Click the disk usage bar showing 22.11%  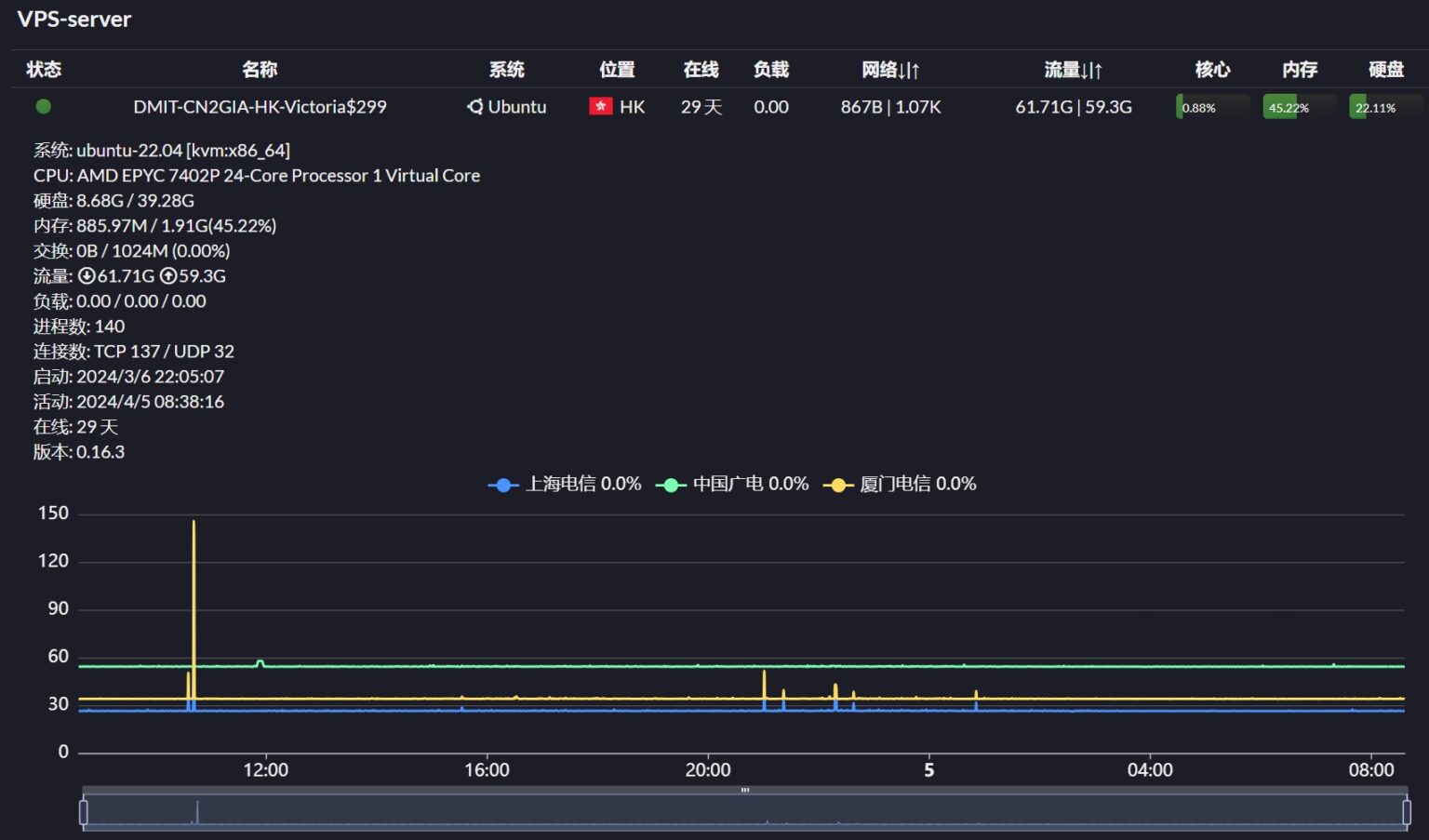(1386, 107)
